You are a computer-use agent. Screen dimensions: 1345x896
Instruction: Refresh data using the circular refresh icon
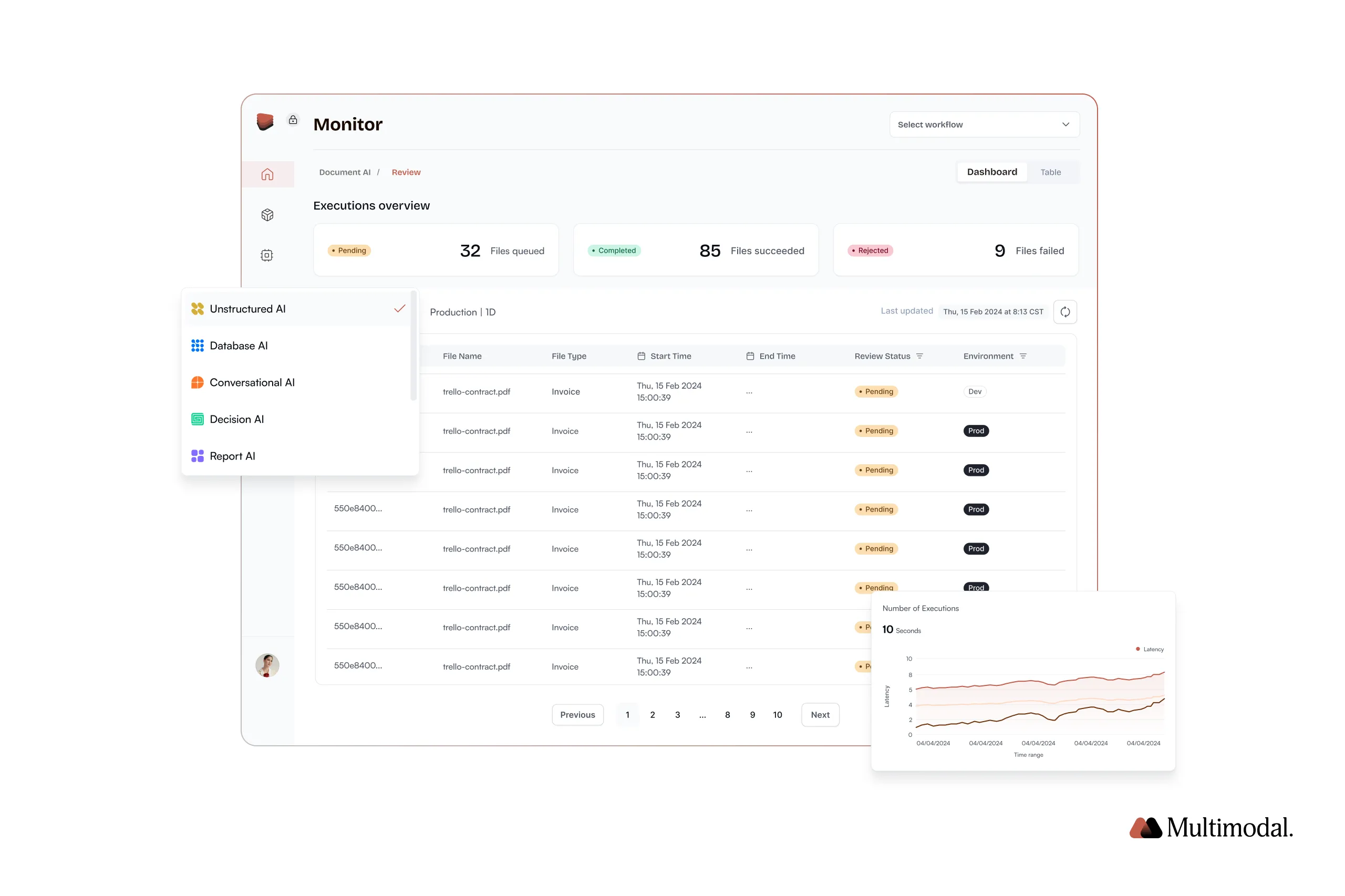point(1065,311)
